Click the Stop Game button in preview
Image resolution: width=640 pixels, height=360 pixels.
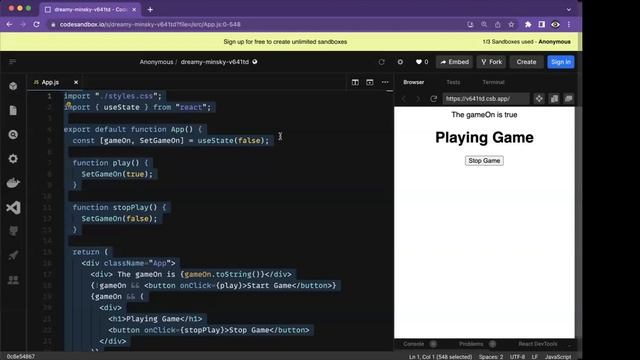[484, 161]
